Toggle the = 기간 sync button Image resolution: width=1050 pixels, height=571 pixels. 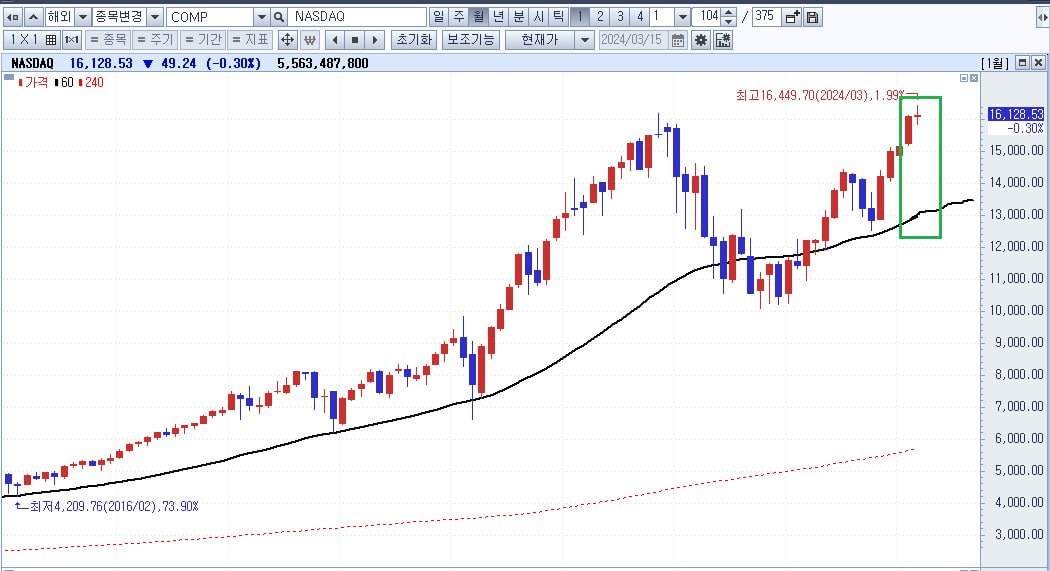(203, 40)
